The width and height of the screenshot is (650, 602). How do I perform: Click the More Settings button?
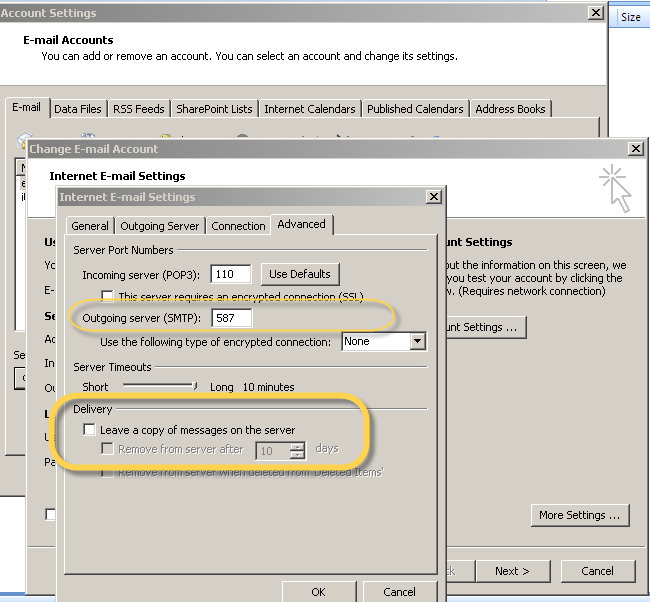pos(580,515)
